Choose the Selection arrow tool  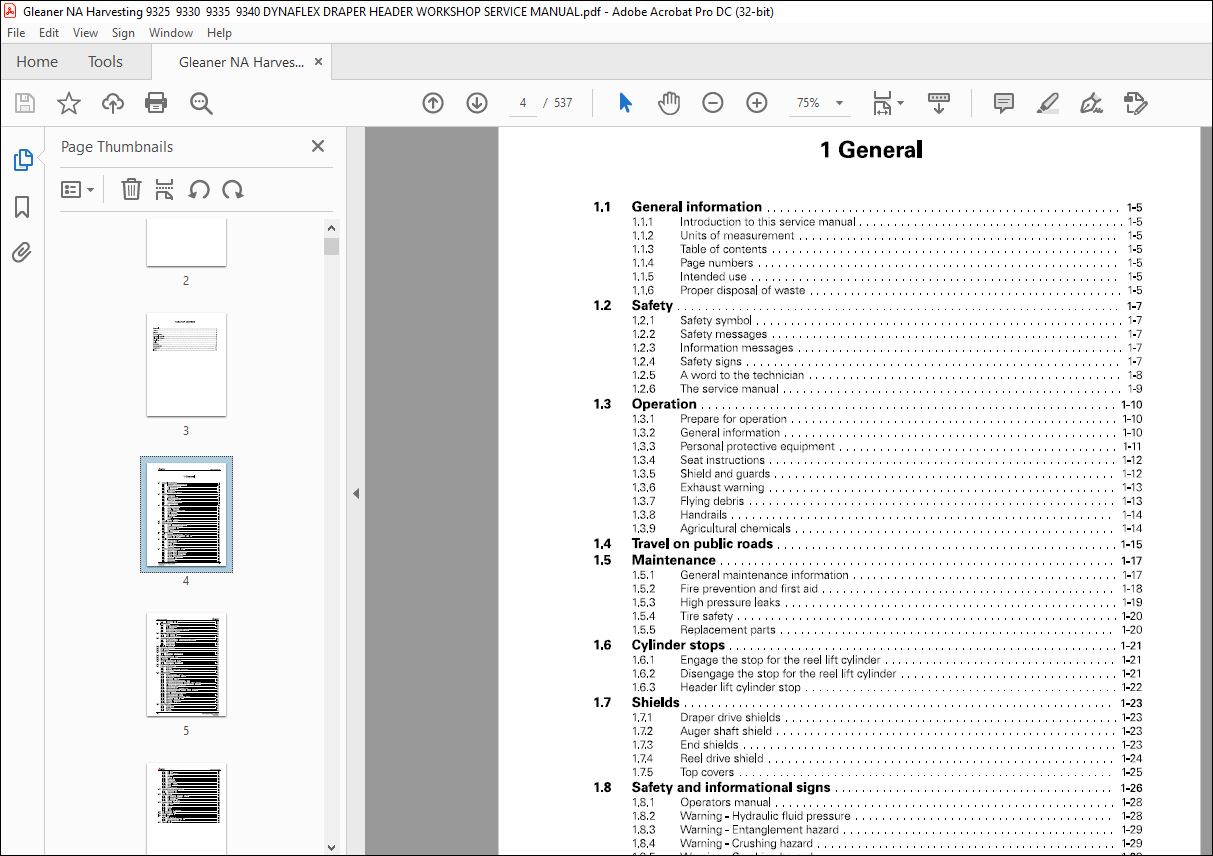625,103
